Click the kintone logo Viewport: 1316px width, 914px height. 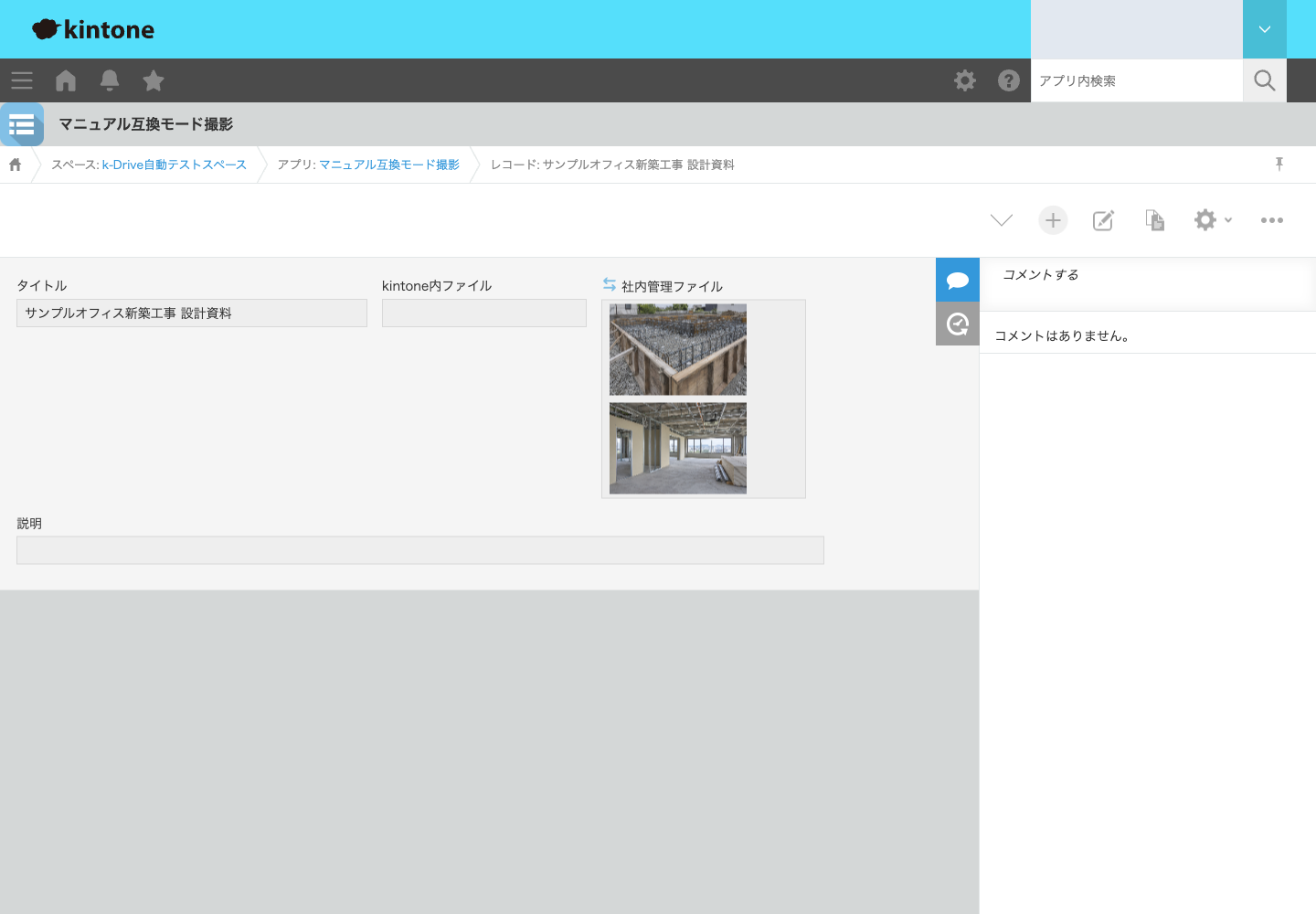tap(93, 29)
